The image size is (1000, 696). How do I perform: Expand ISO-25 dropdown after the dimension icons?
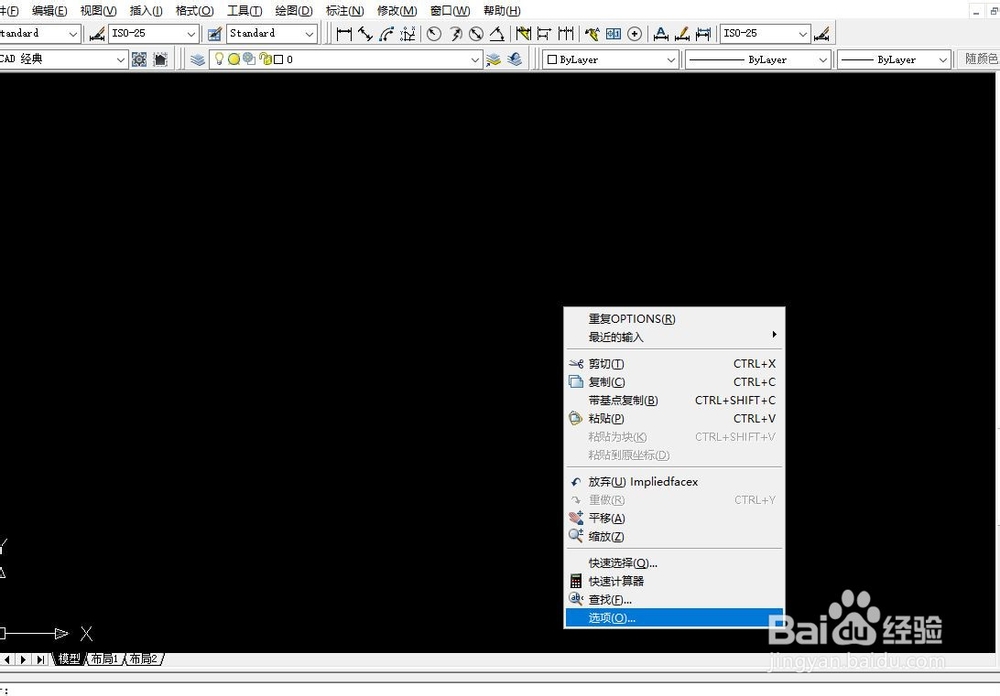pyautogui.click(x=802, y=33)
